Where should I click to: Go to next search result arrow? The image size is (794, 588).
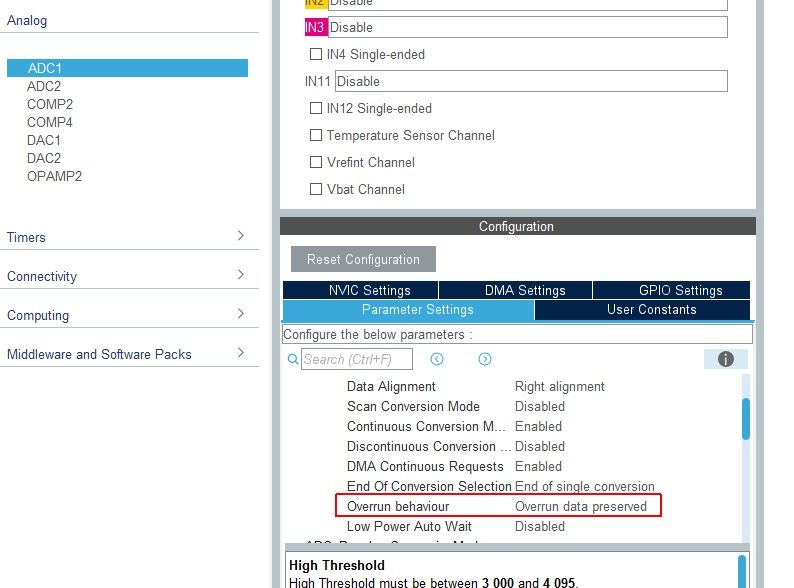click(x=485, y=359)
